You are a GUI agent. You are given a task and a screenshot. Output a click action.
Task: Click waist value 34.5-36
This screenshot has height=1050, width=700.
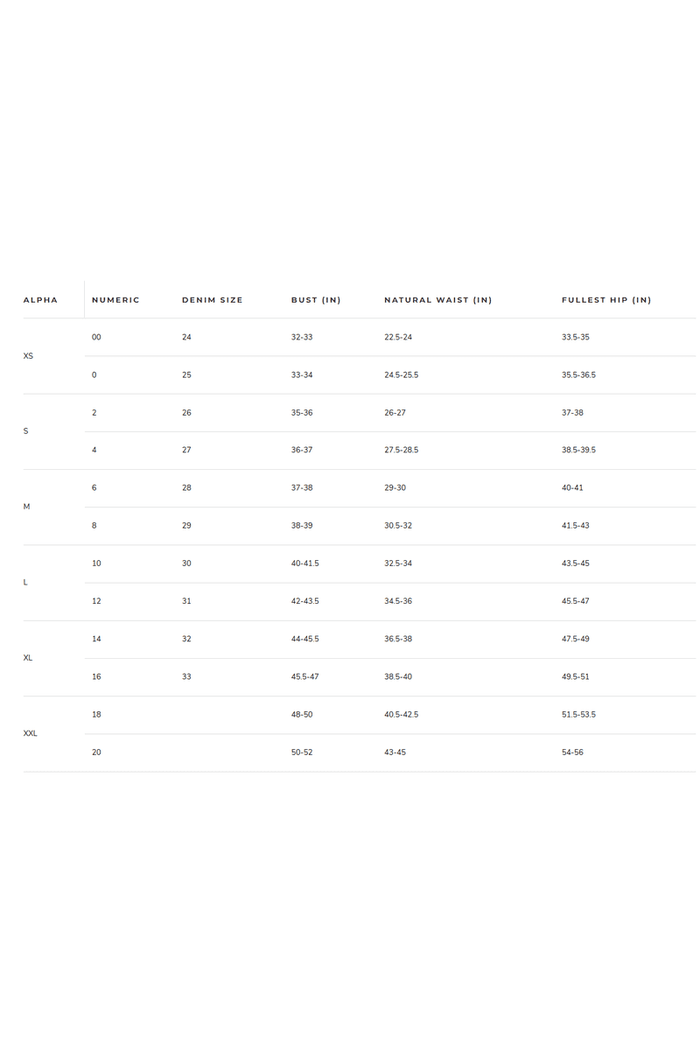pos(399,601)
